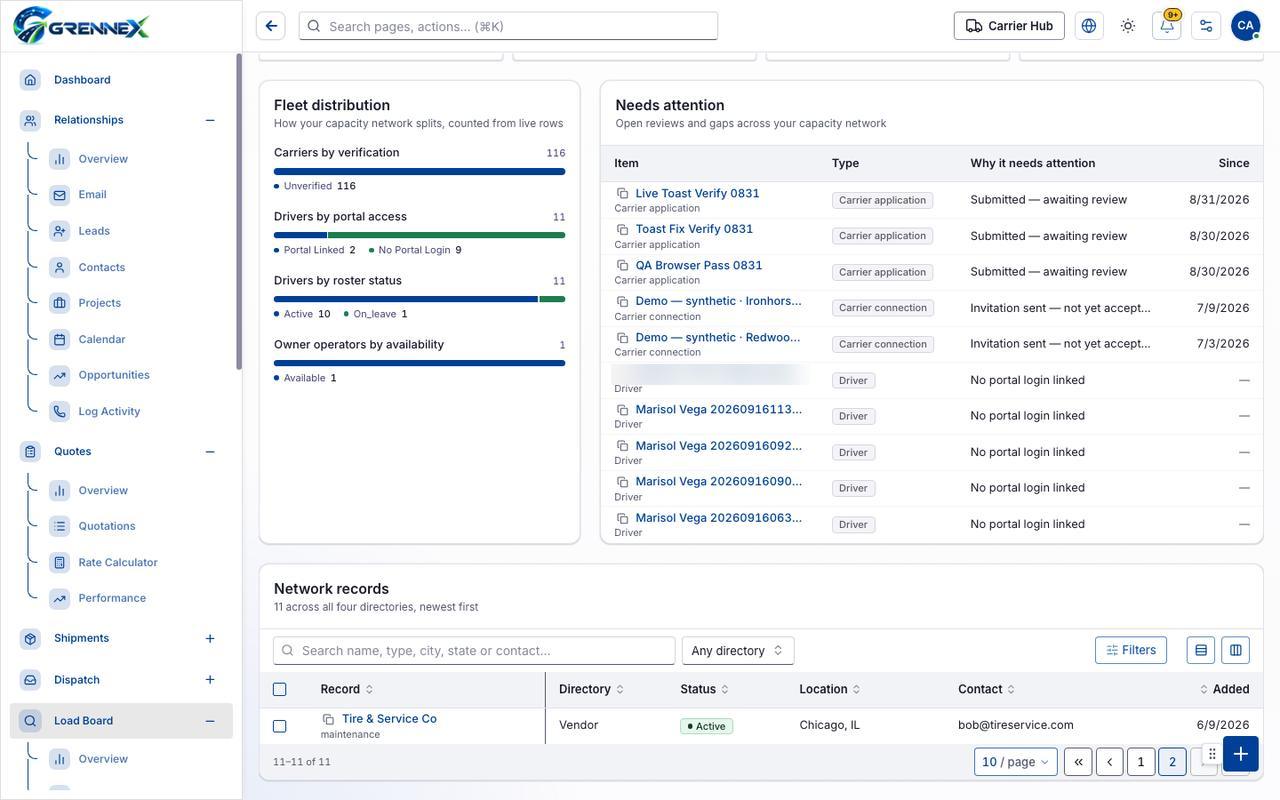Collapse the Load Board sidebar section

pos(210,721)
